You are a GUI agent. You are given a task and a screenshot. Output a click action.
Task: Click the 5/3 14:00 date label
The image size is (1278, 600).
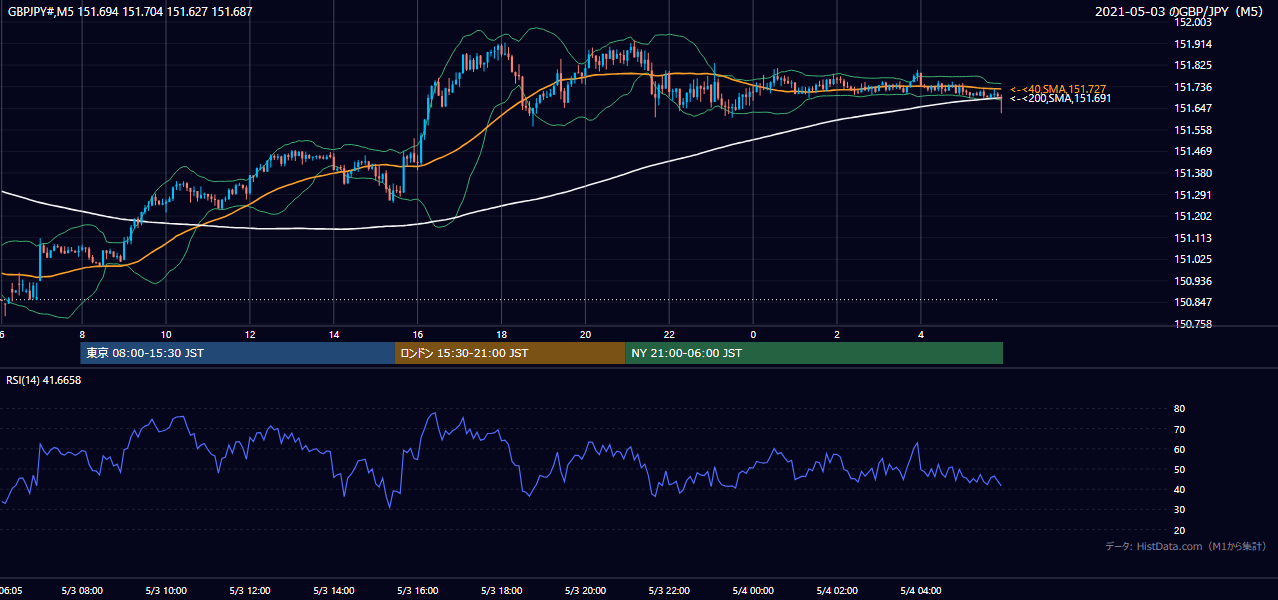(334, 591)
